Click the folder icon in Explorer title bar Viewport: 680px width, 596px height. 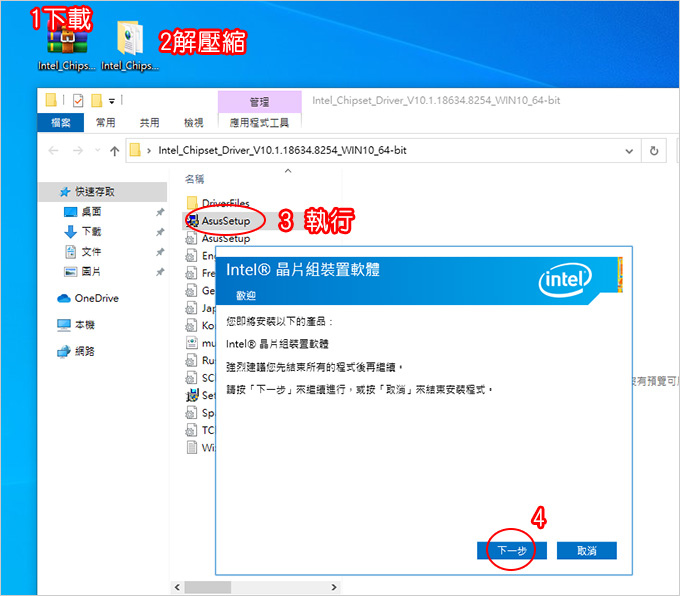tap(51, 100)
